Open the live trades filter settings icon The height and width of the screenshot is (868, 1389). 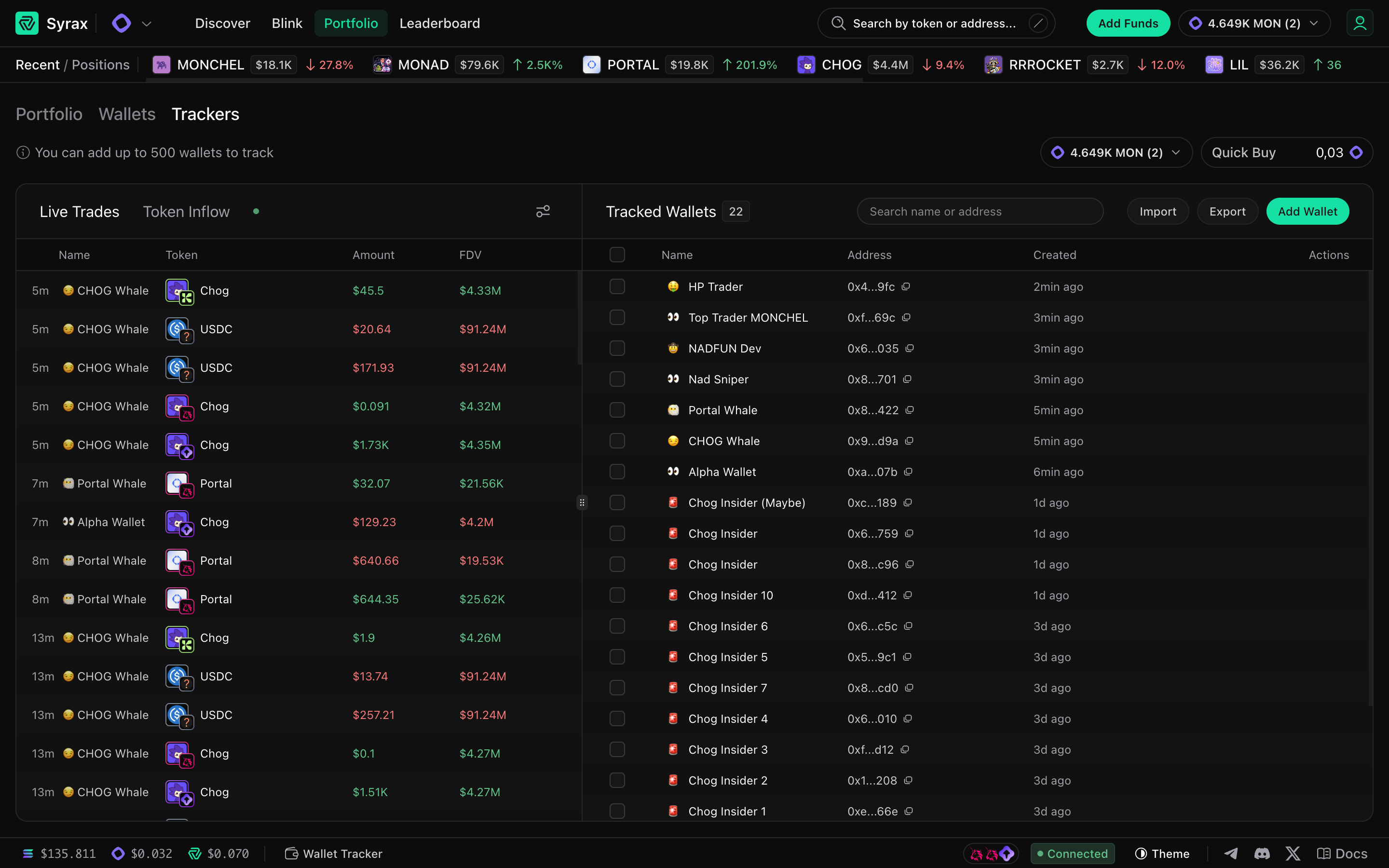tap(543, 211)
